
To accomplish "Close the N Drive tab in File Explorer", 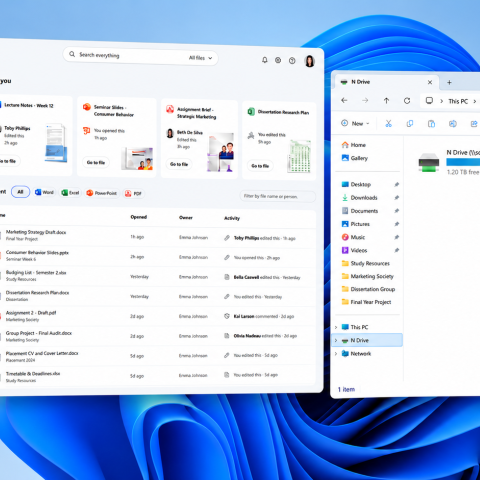I will click(x=430, y=82).
